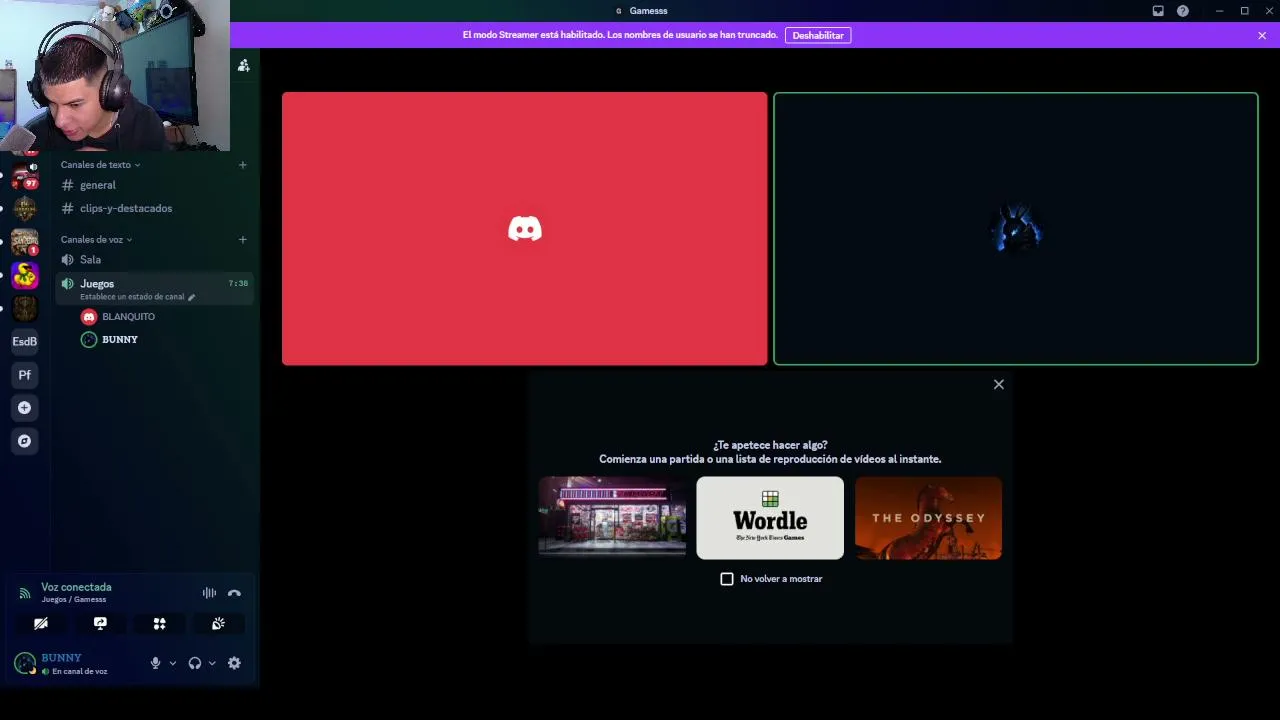Open the Pf server

pyautogui.click(x=25, y=375)
